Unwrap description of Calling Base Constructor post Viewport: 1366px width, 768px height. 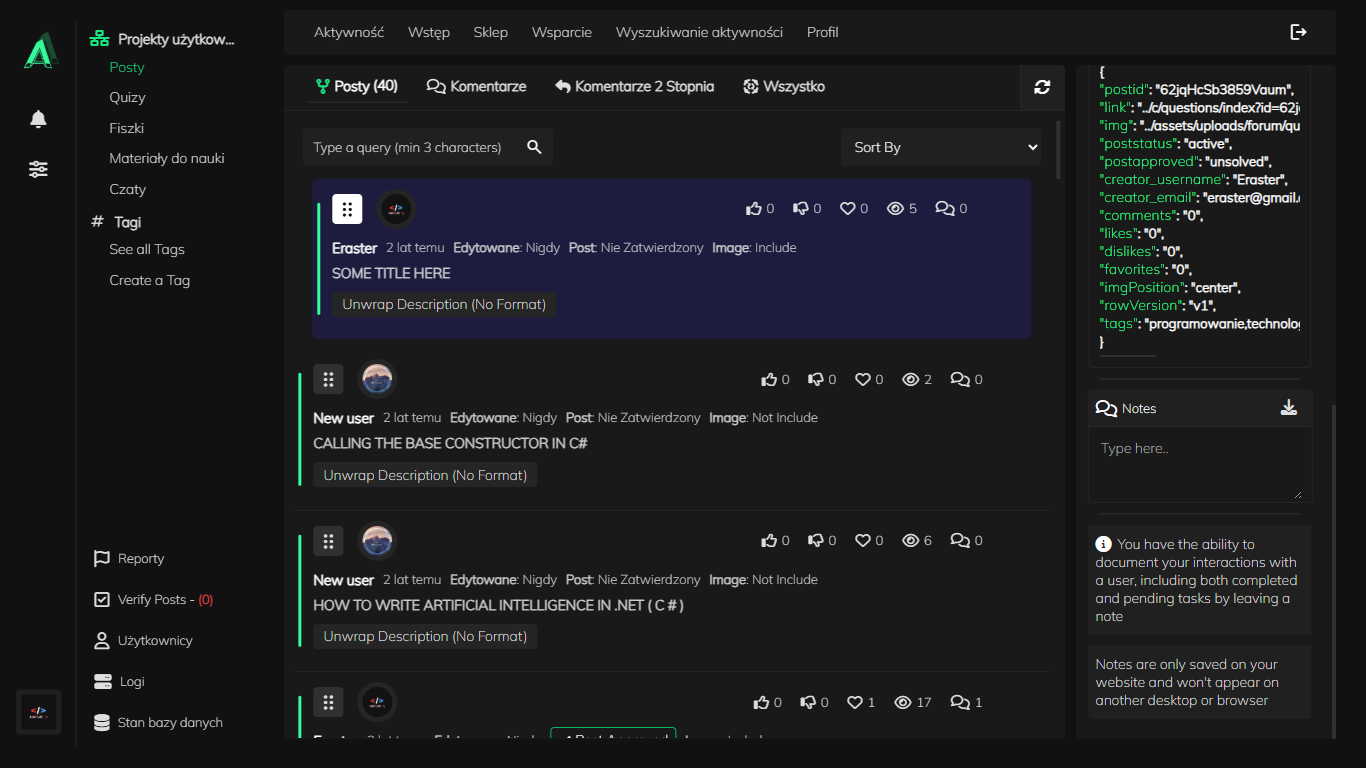coord(425,475)
